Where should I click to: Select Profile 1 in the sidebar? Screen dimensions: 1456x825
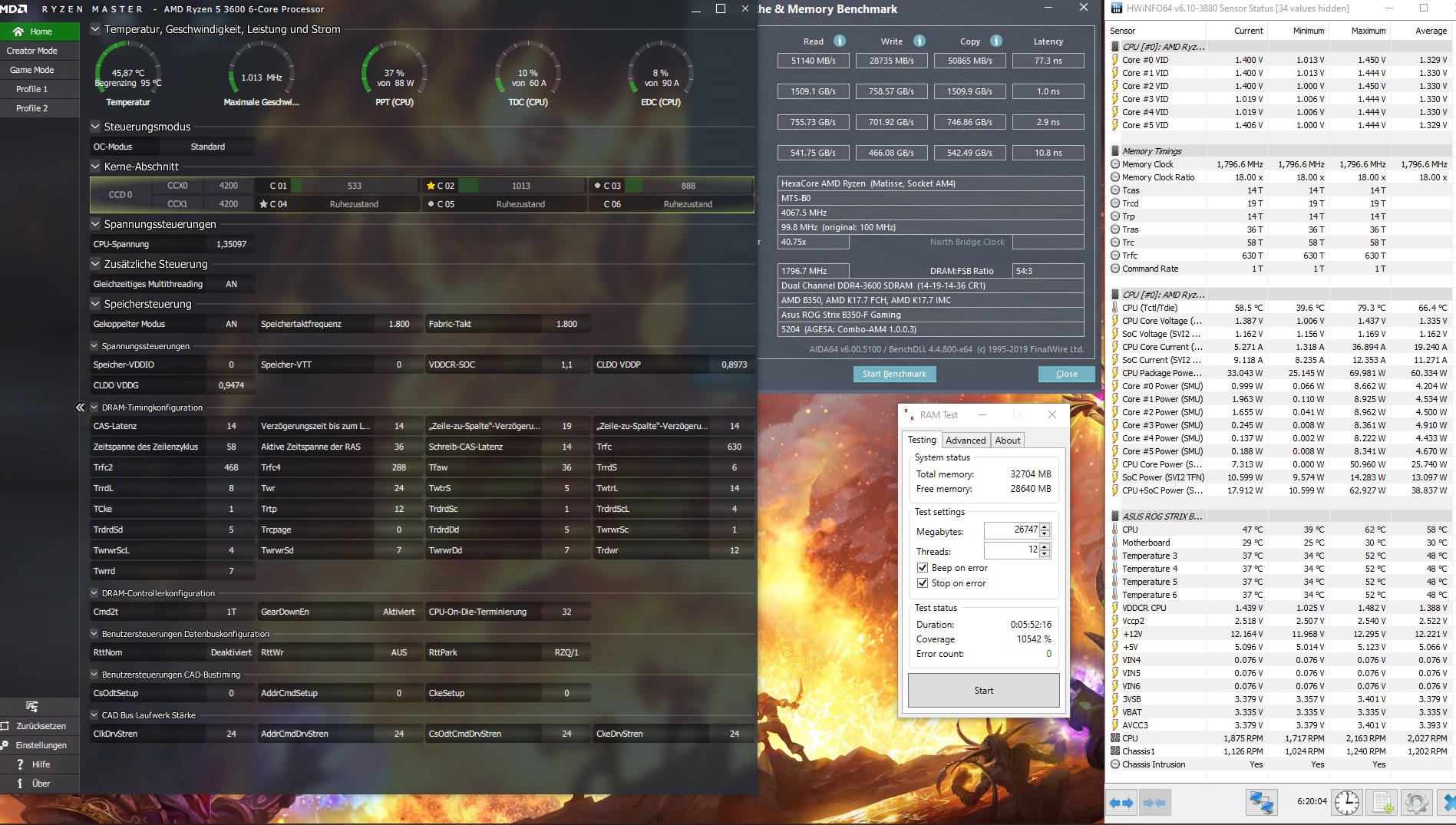click(x=40, y=89)
